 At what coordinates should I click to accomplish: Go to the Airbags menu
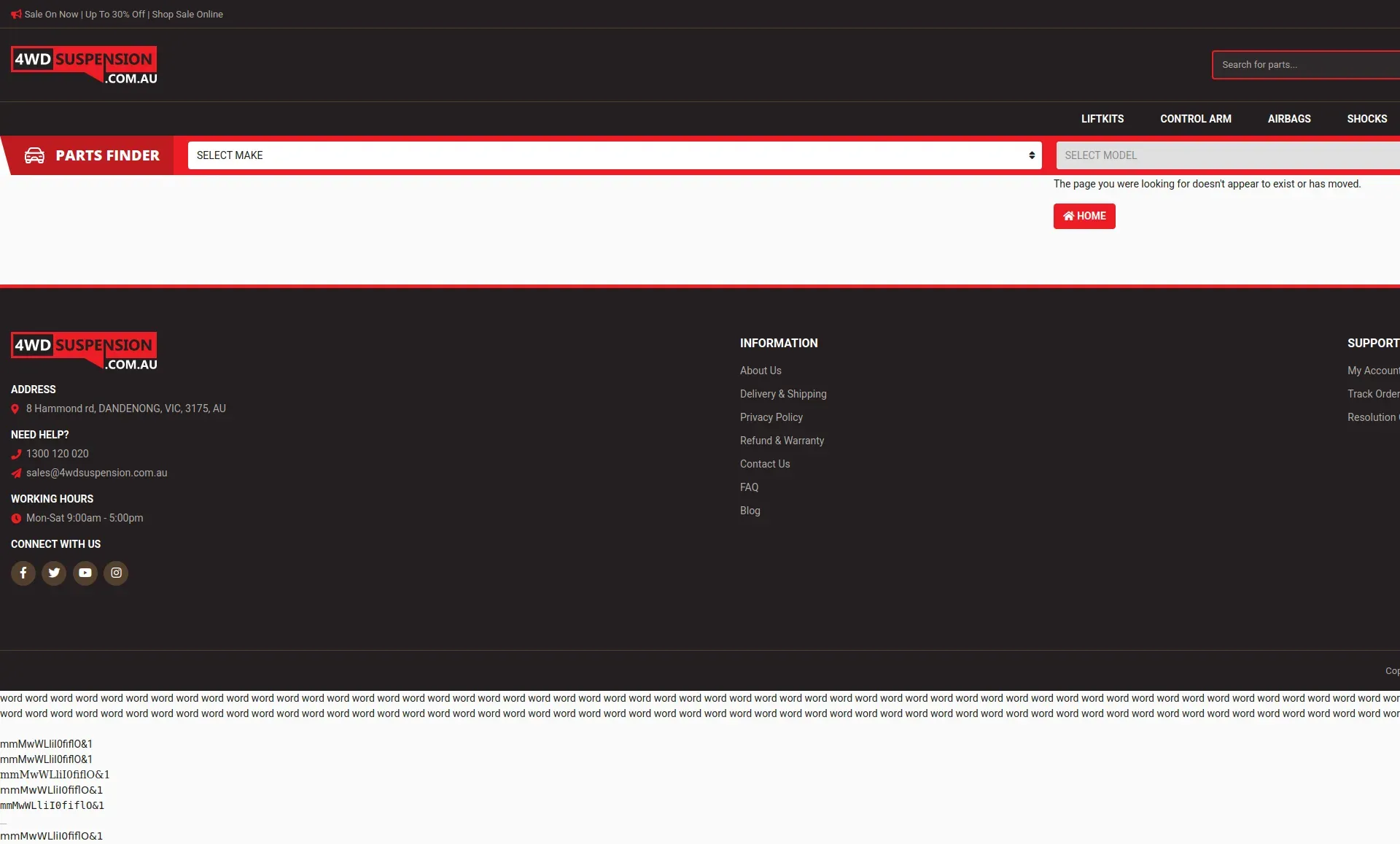tap(1288, 119)
